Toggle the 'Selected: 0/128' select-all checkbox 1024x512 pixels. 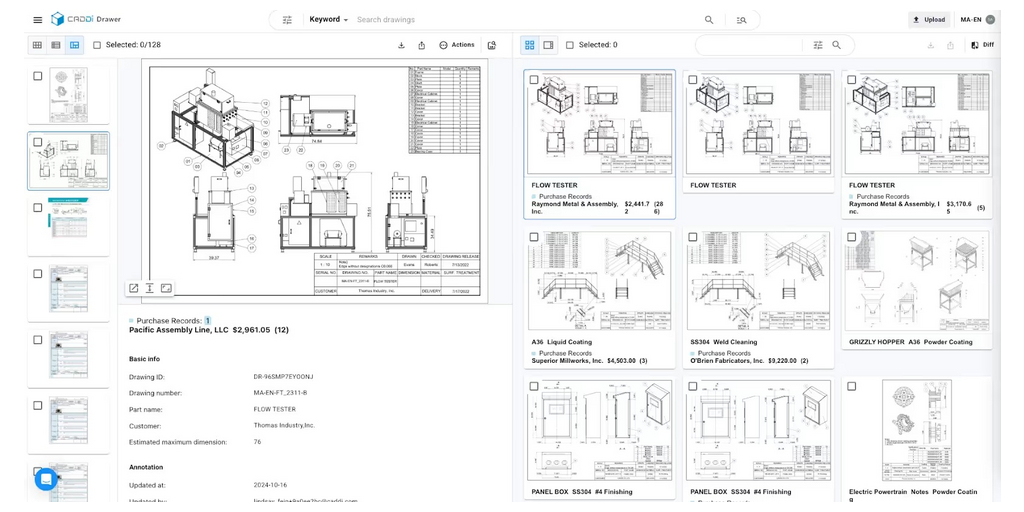click(x=97, y=45)
